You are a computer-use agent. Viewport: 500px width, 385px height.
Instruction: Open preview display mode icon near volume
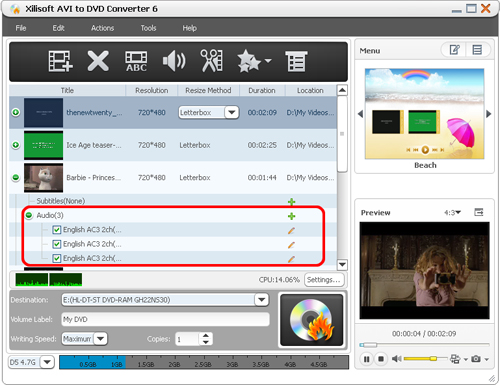tap(455, 359)
